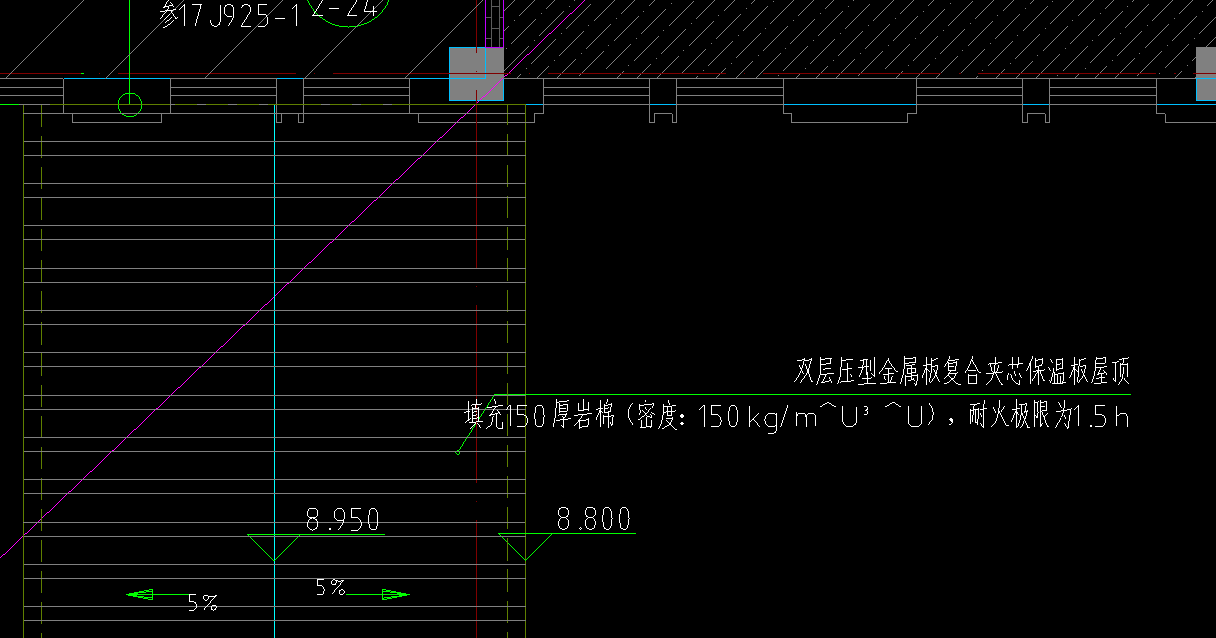The height and width of the screenshot is (638, 1216).
Task: Click the gray filled column square on the red axis
Action: [x=465, y=74]
